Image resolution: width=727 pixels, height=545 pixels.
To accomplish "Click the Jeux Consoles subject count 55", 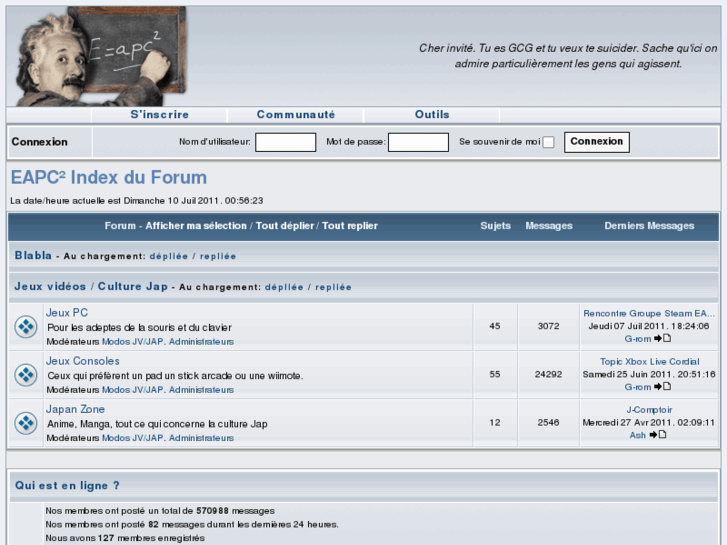I will click(x=495, y=374).
